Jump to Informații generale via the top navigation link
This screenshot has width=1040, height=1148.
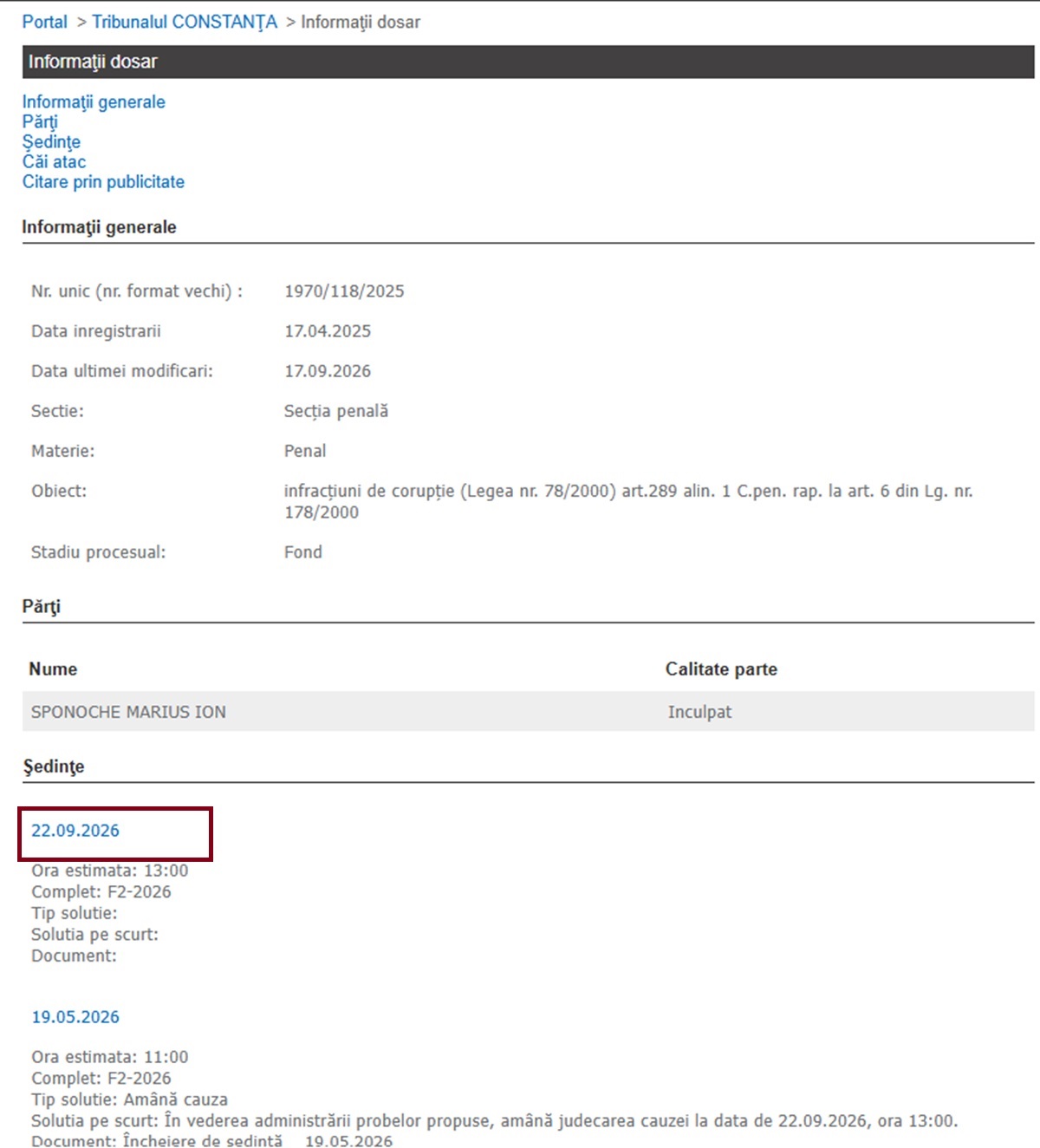[x=94, y=101]
